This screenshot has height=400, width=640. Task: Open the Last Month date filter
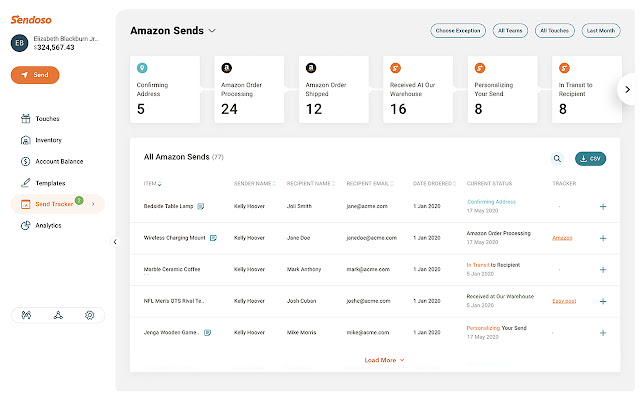tap(602, 31)
